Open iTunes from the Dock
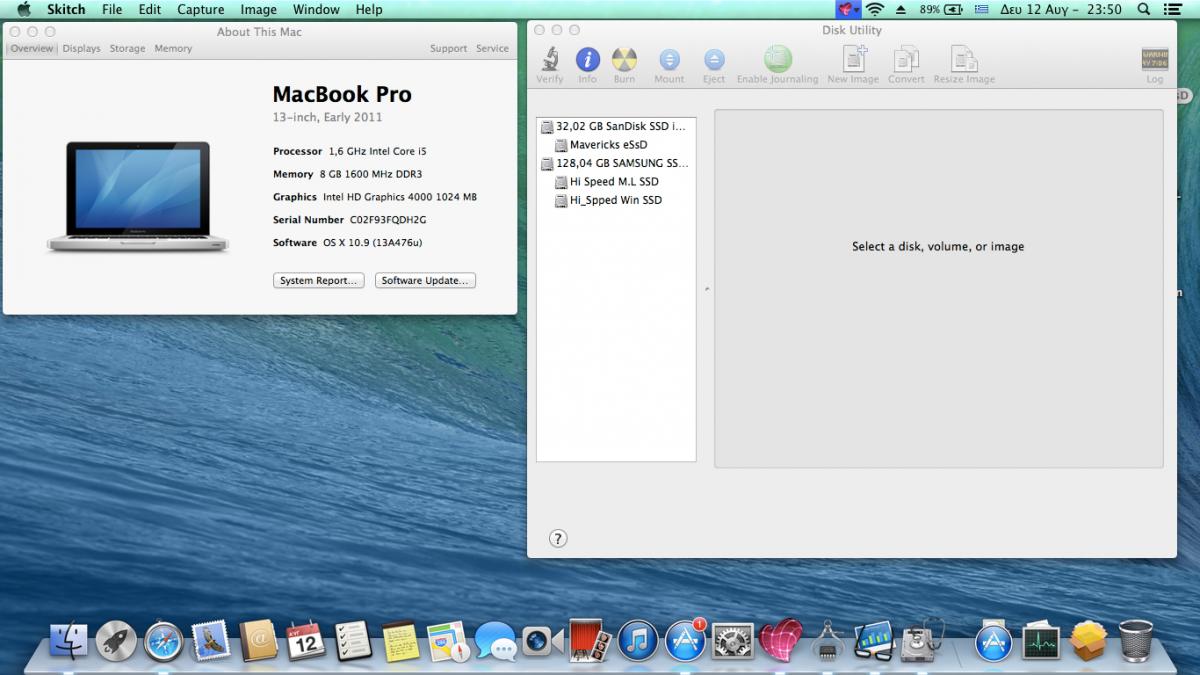The height and width of the screenshot is (675, 1200). (x=637, y=641)
